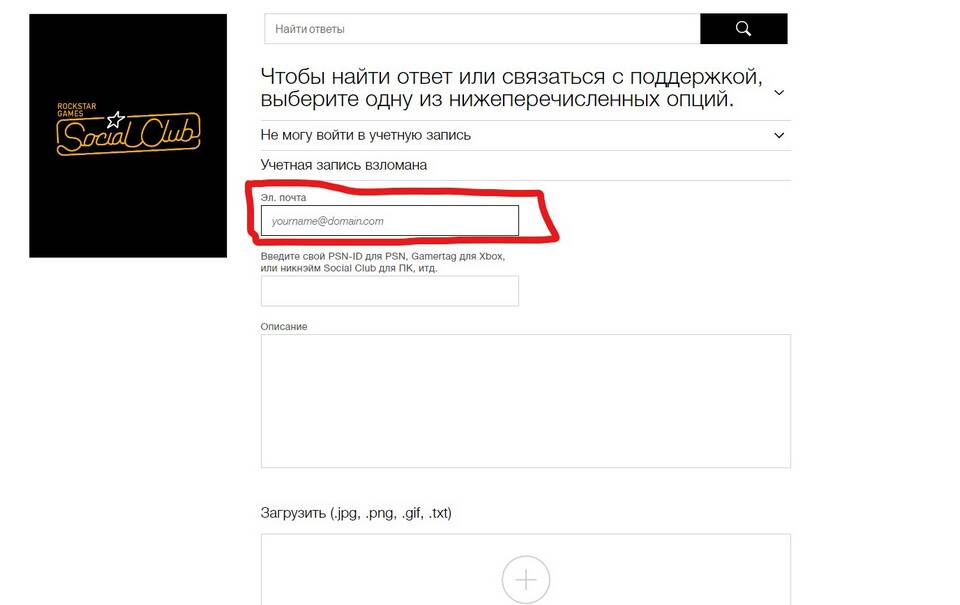Click the 'Чтобы найти ответ или связаться' heading

pos(511,88)
